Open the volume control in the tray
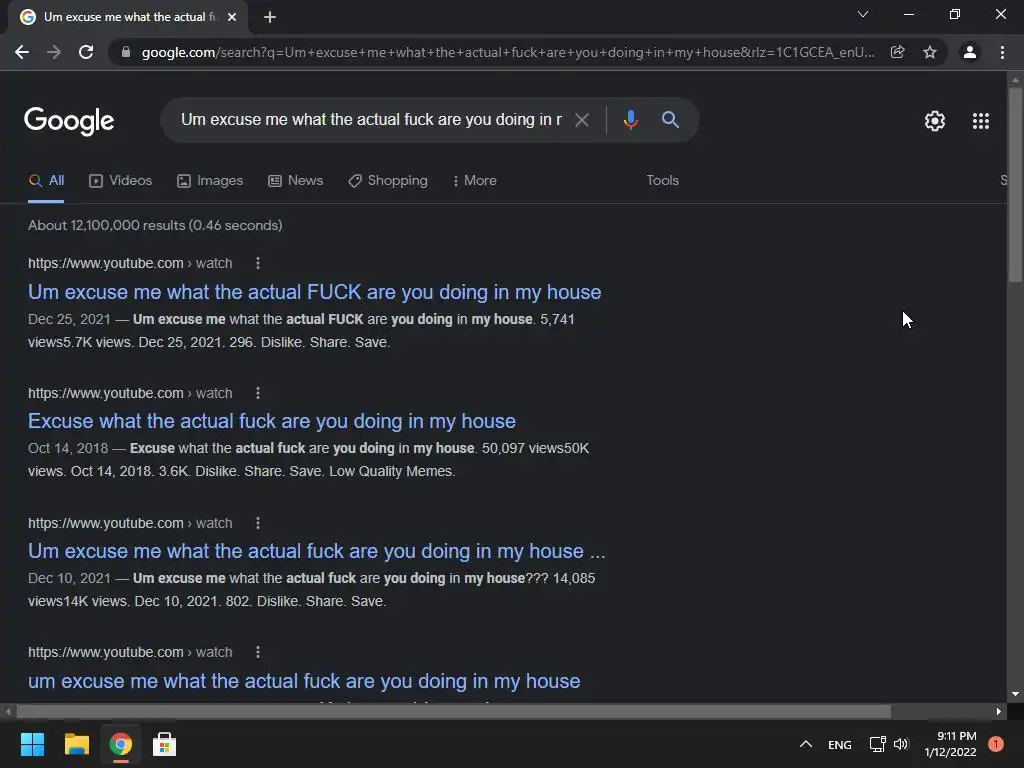This screenshot has height=768, width=1024. click(x=902, y=744)
